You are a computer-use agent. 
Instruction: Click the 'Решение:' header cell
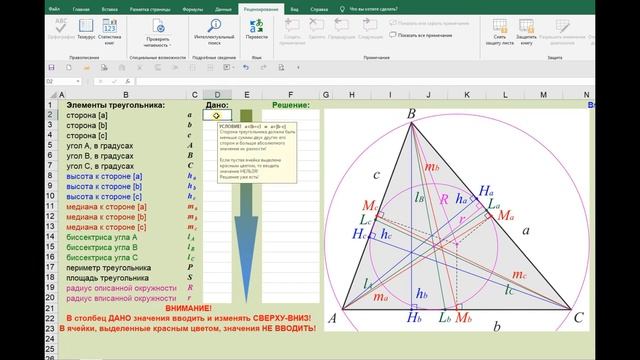(x=291, y=105)
